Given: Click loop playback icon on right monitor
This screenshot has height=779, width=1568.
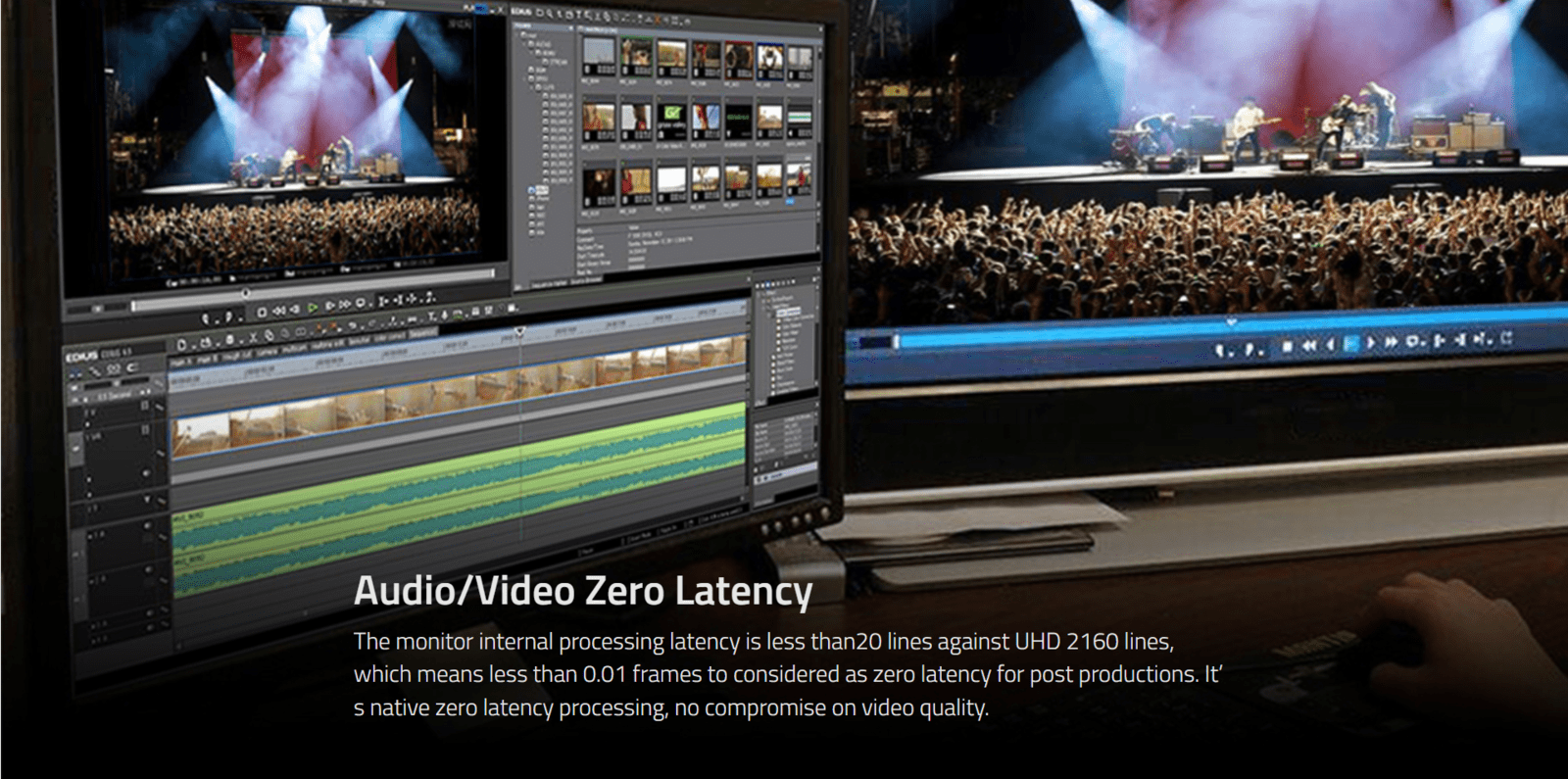Looking at the screenshot, I should coord(1414,342).
